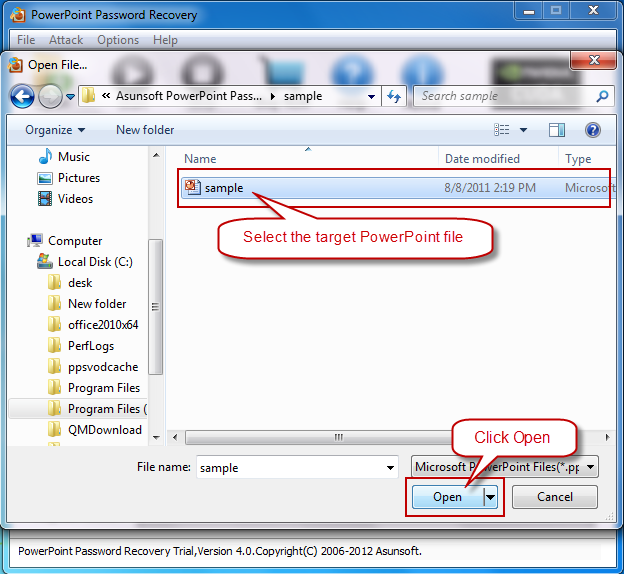Open Local Disk (C:) in tree
Screen dimensions: 624x574
tap(95, 262)
